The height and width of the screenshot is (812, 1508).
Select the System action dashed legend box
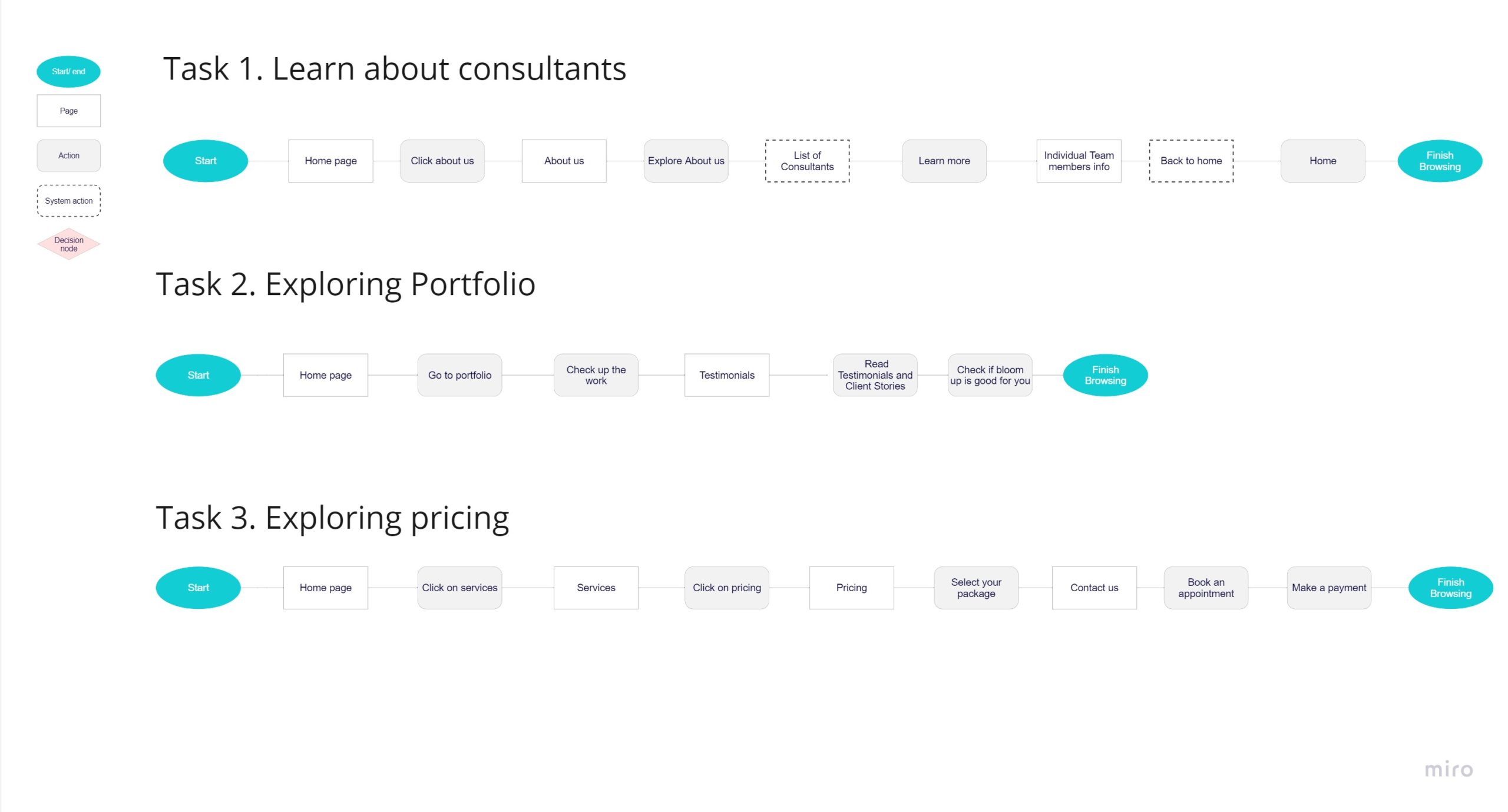[68, 201]
